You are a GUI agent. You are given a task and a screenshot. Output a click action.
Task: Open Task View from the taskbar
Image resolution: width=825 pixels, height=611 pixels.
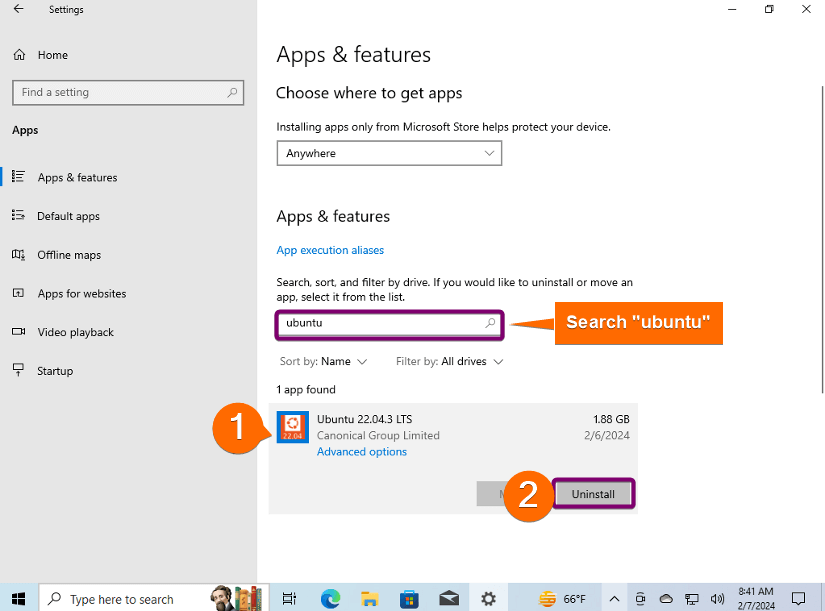click(x=289, y=598)
